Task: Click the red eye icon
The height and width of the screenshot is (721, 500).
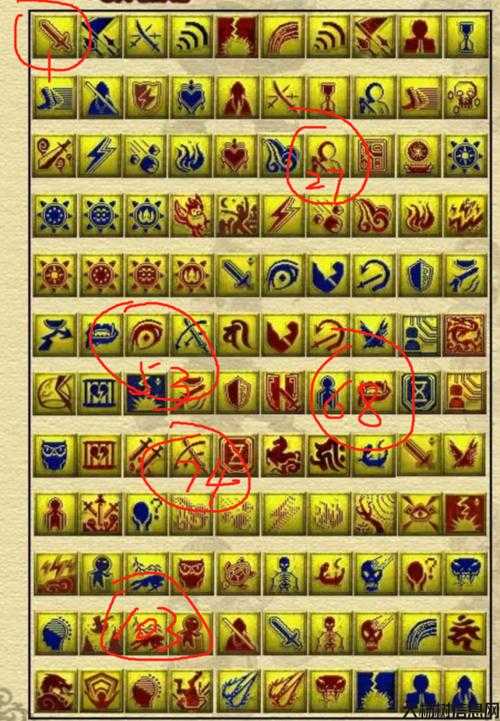Action: tap(146, 335)
